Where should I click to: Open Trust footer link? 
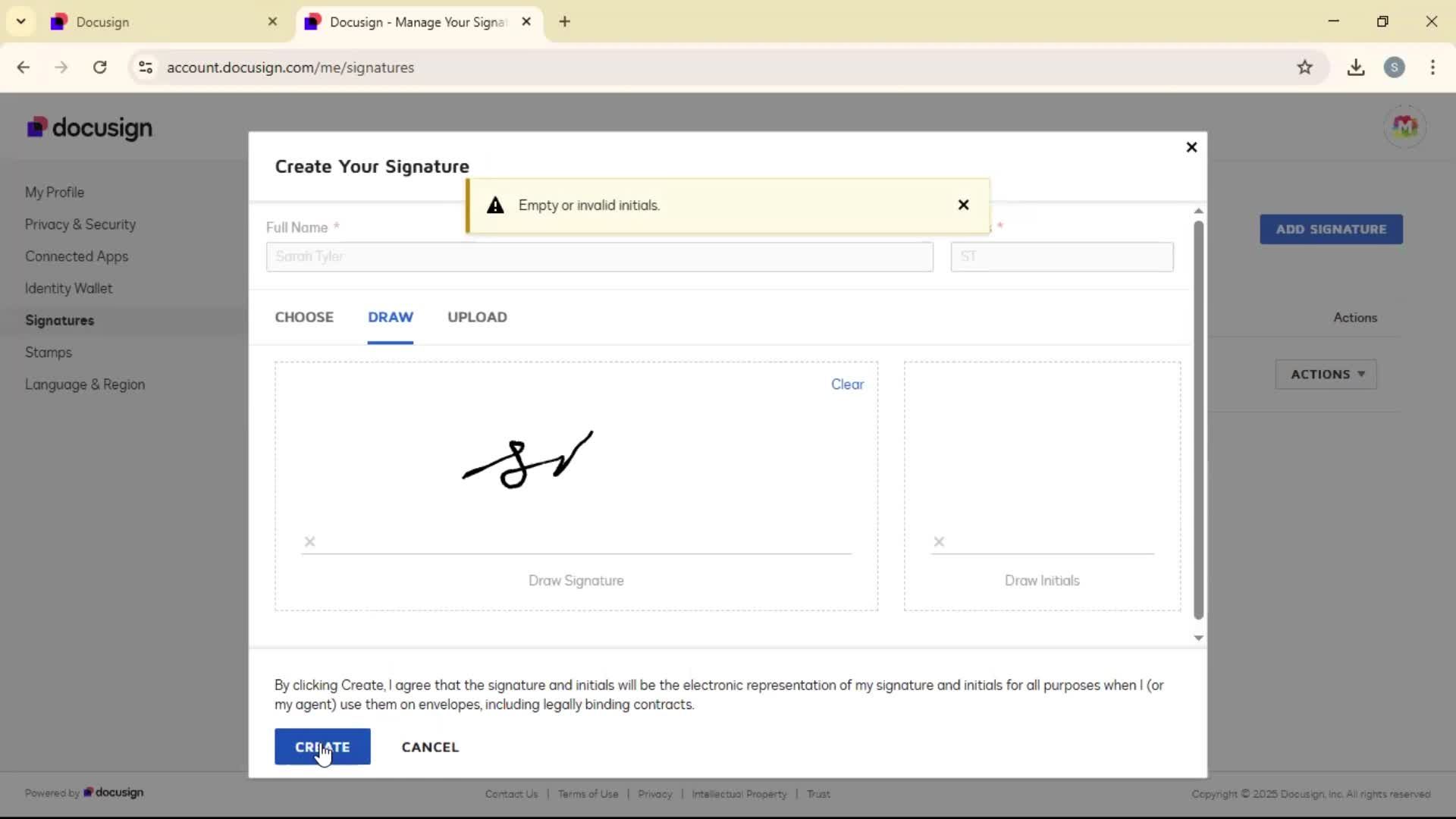(x=818, y=794)
